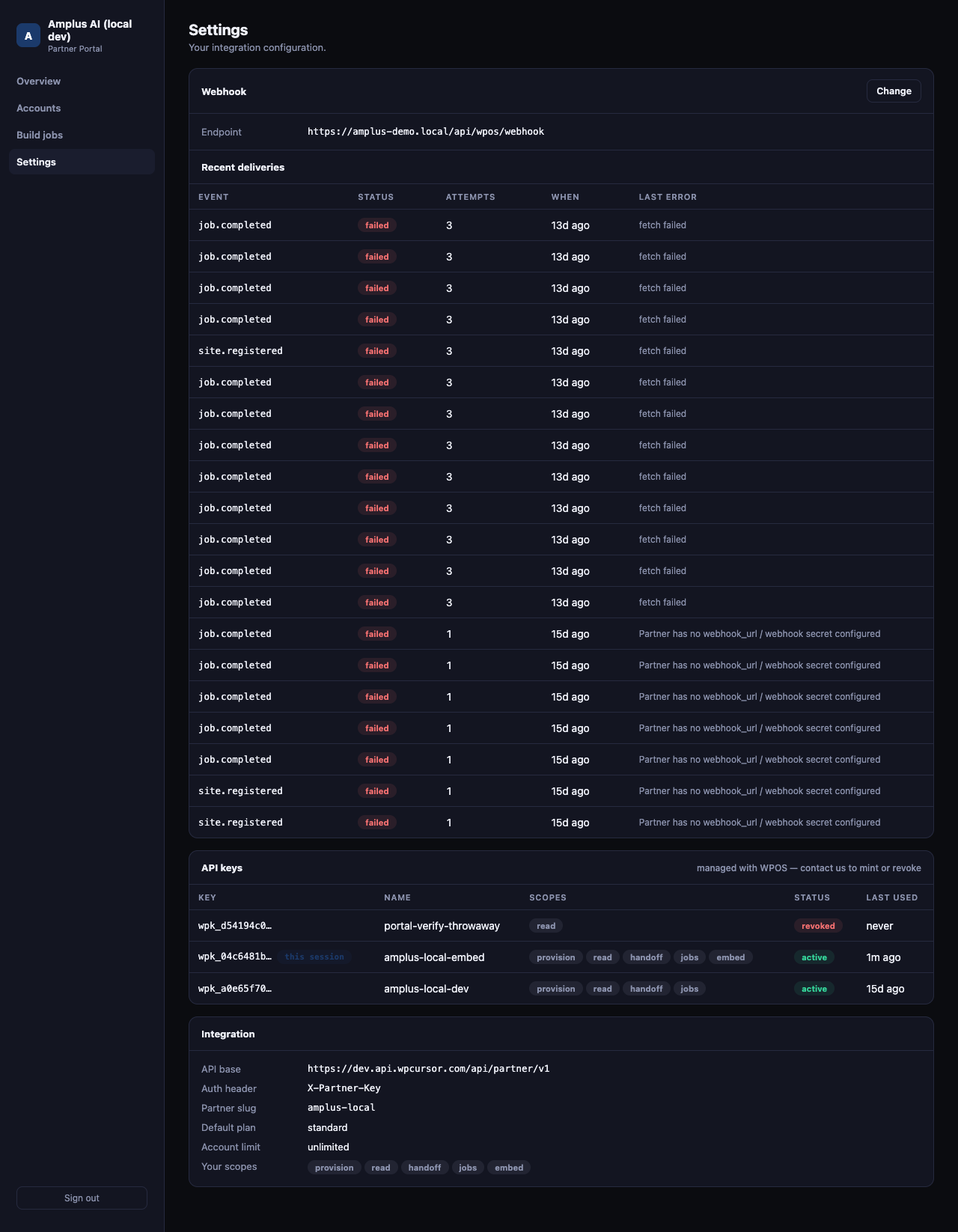The image size is (958, 1232).
Task: Click handoff scope on amplus-local-dev row
Action: (x=647, y=989)
